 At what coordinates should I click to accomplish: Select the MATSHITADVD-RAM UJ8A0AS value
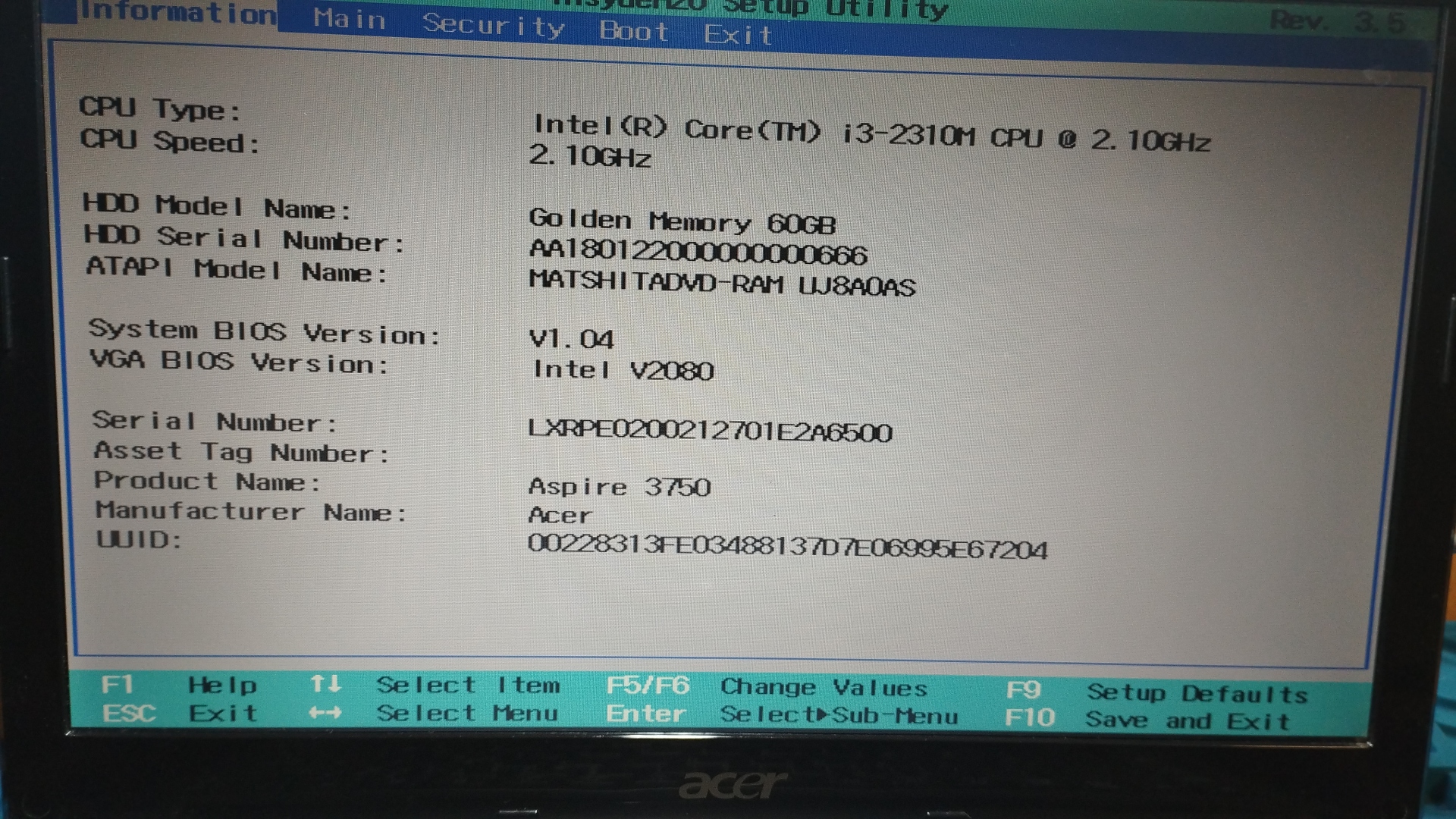pyautogui.click(x=722, y=284)
